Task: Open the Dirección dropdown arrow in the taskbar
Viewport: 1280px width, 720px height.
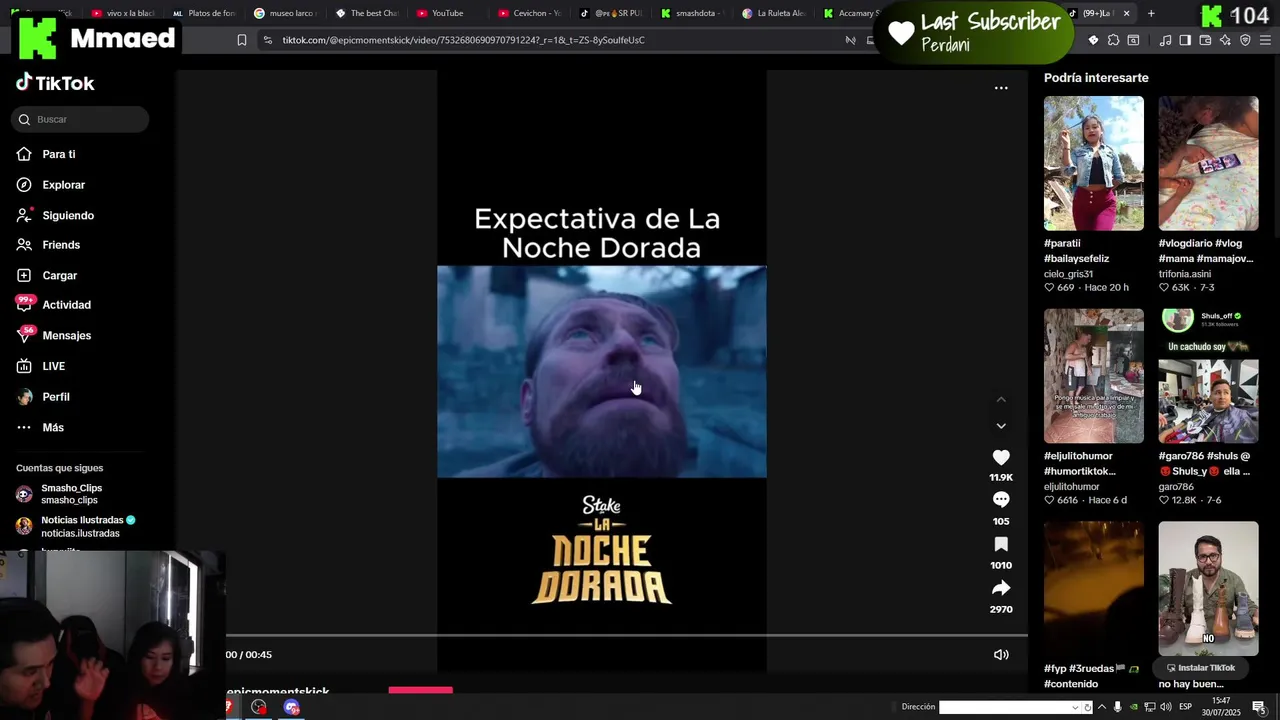Action: [1075, 707]
